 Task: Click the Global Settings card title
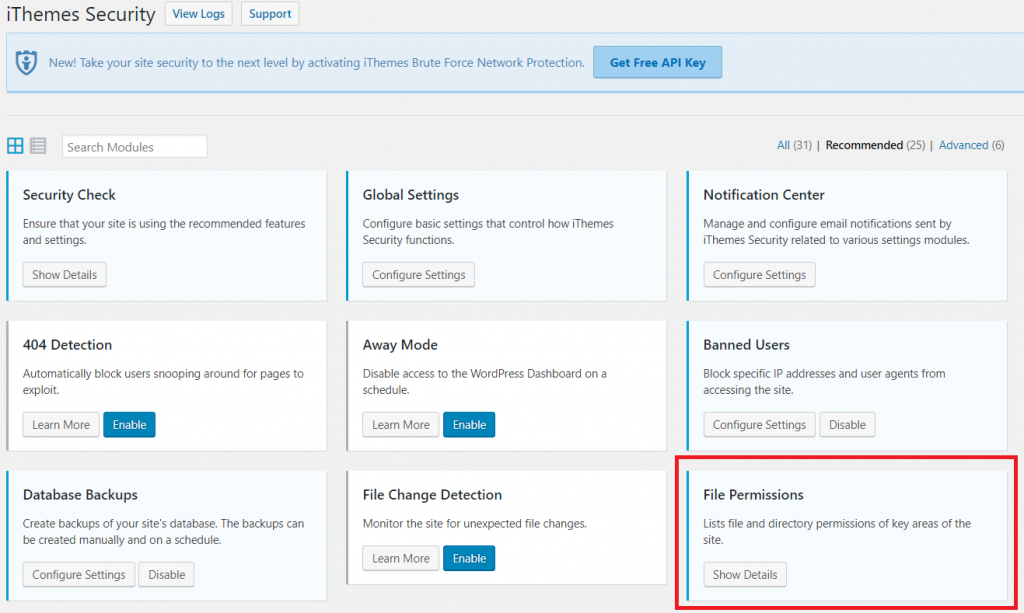(411, 195)
